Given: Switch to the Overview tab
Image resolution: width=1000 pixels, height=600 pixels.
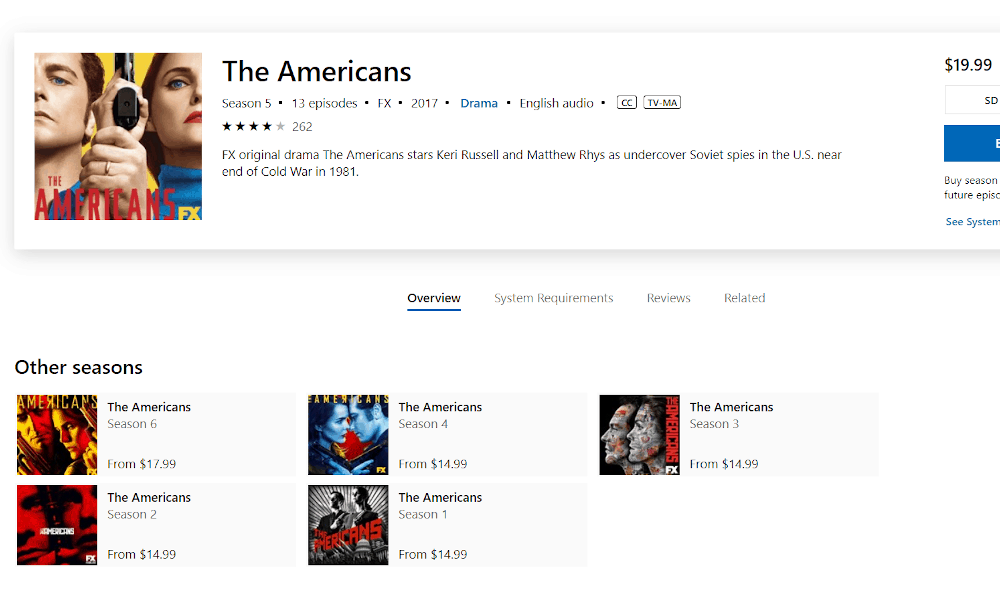Looking at the screenshot, I should (x=434, y=298).
